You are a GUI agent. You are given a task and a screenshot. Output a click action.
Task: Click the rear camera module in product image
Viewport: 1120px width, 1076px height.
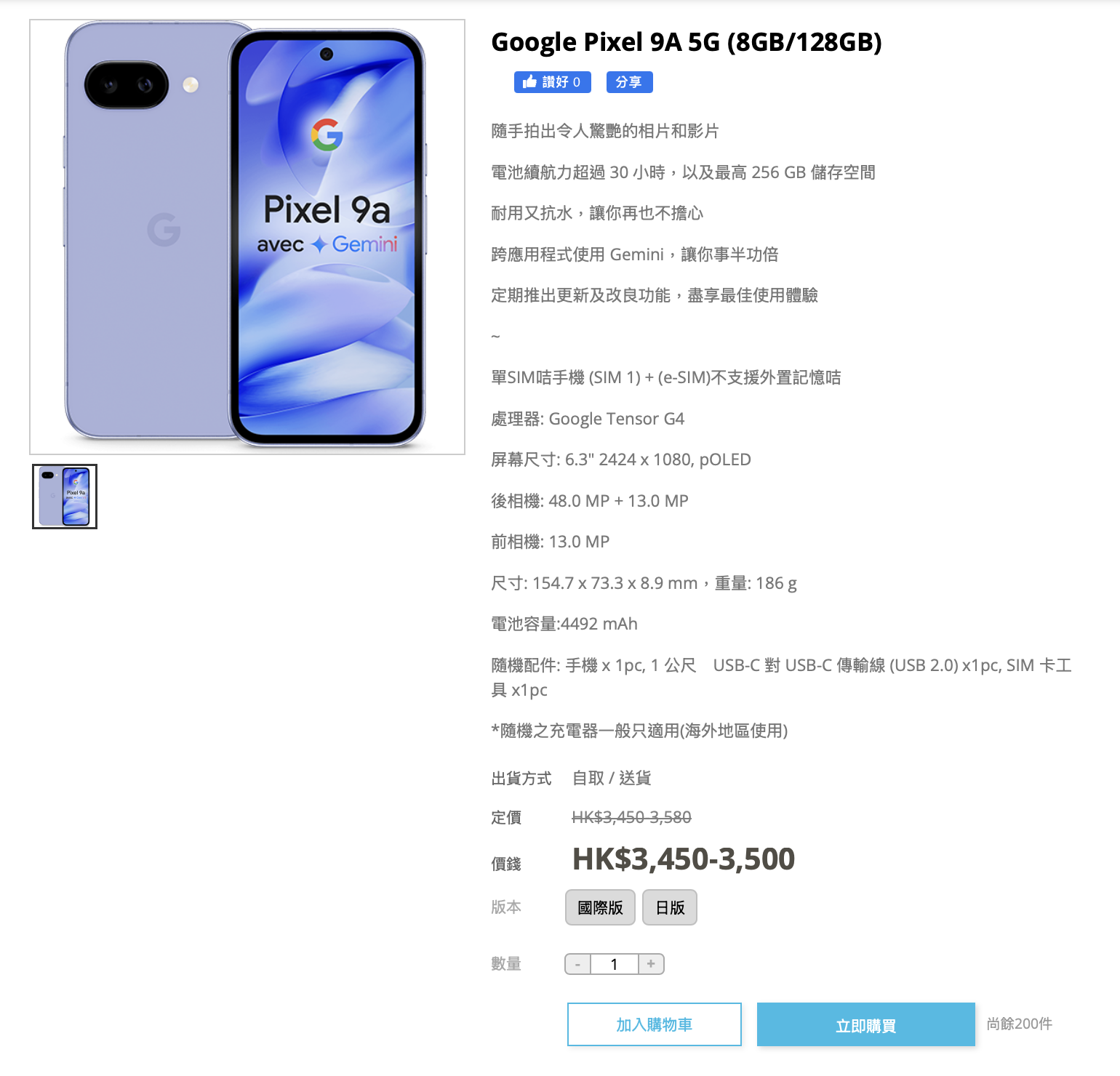point(127,85)
